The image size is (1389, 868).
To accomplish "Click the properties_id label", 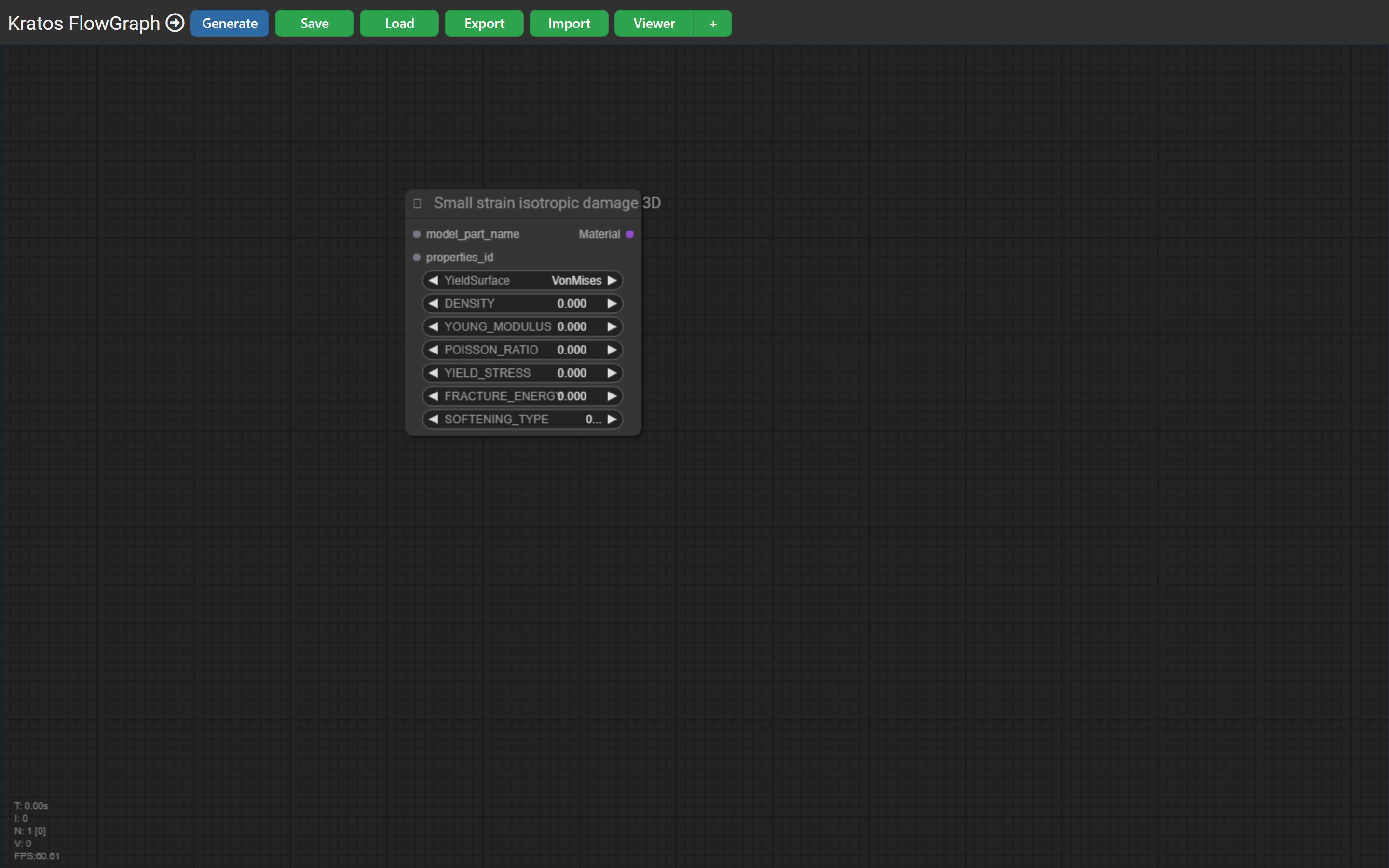I will 459,257.
